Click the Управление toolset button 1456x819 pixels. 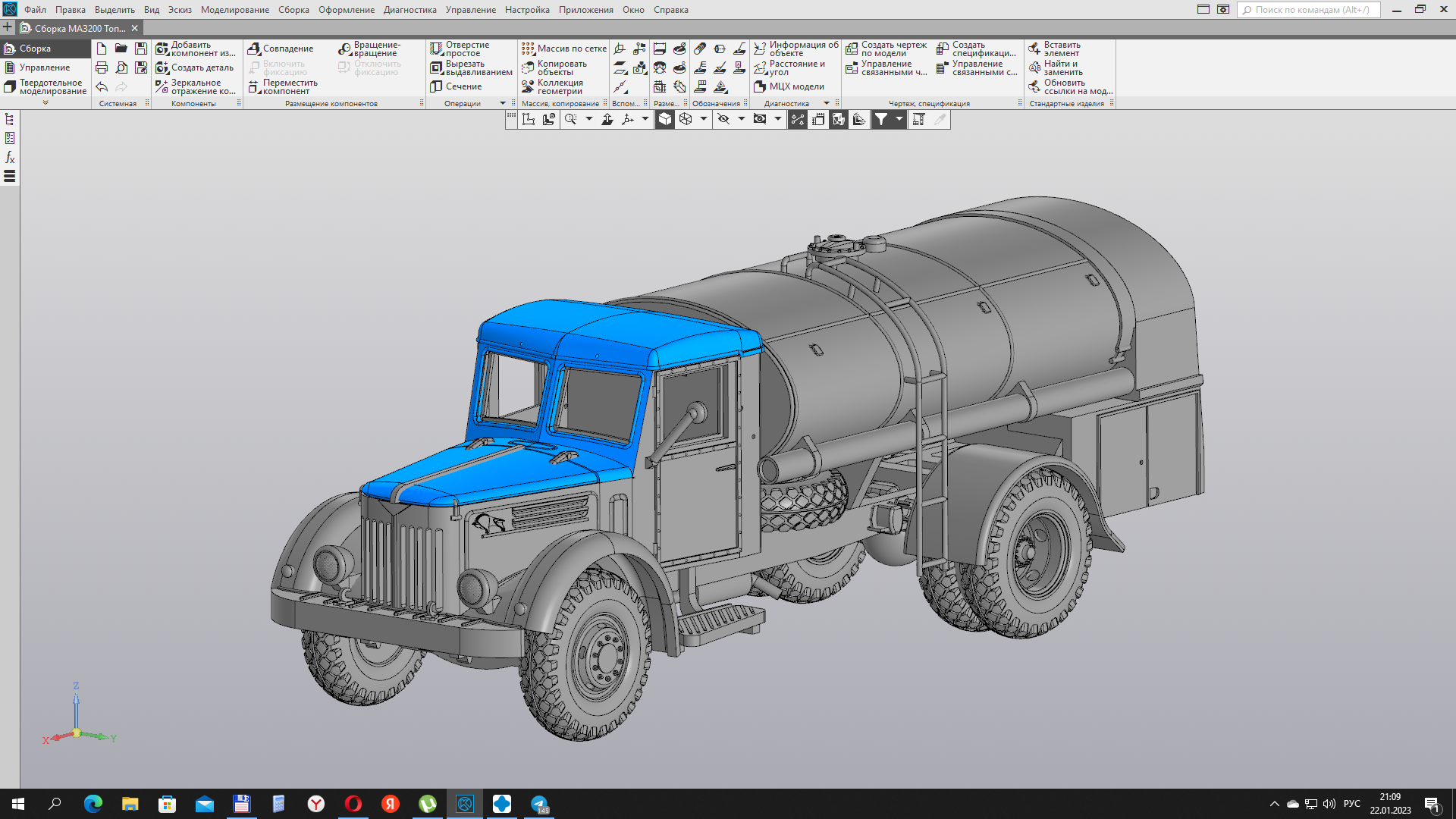[x=44, y=67]
